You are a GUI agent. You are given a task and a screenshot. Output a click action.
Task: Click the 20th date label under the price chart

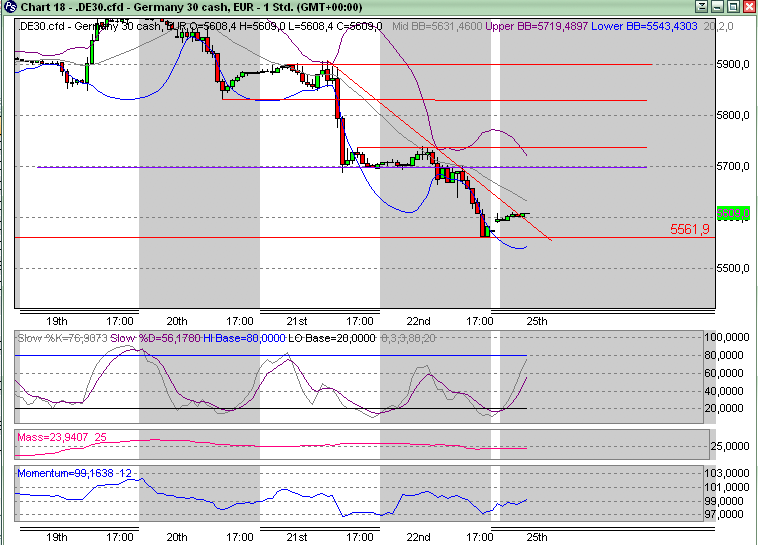pyautogui.click(x=176, y=321)
